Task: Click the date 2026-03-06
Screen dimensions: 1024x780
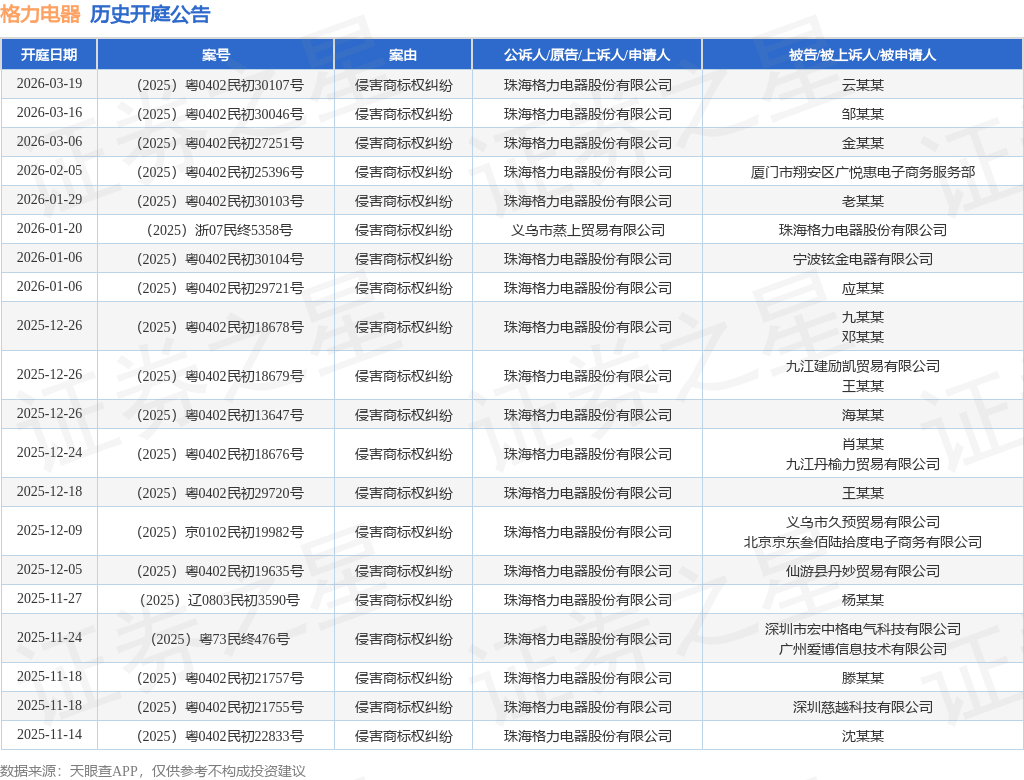Action: (50, 141)
